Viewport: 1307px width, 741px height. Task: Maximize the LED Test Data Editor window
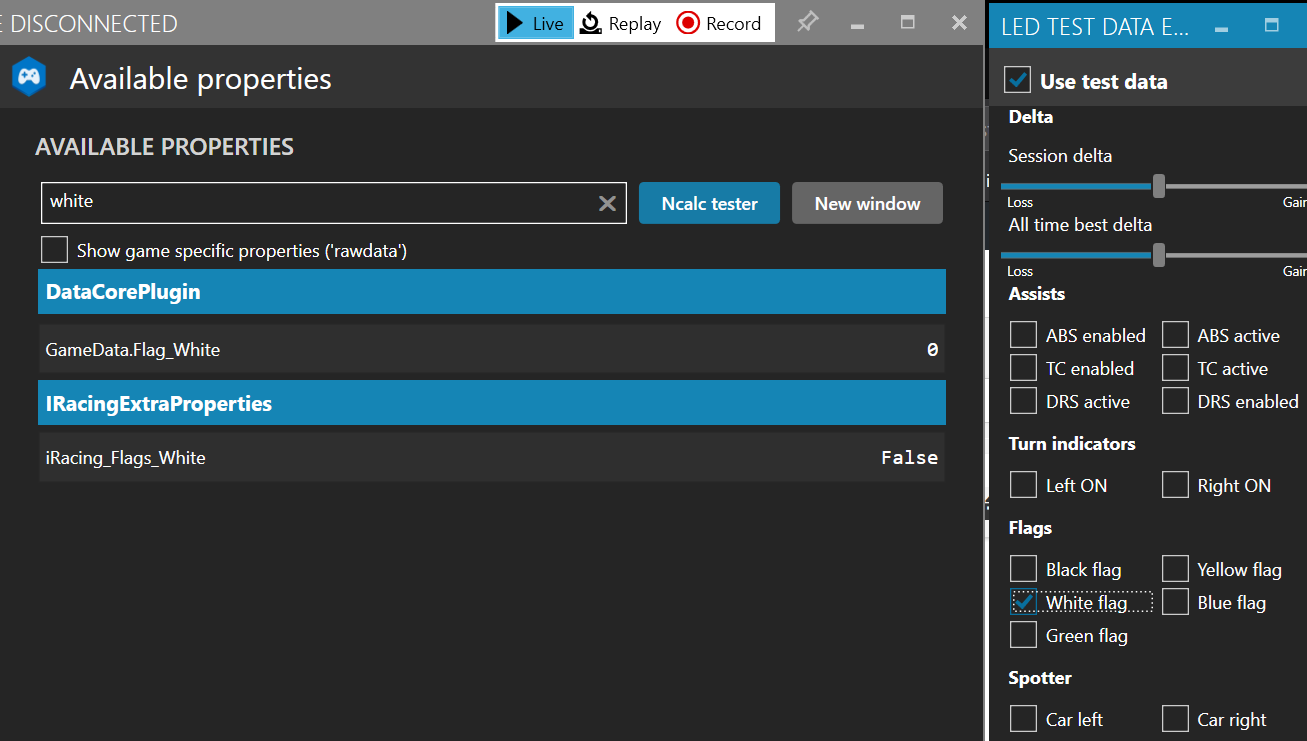coord(1272,26)
